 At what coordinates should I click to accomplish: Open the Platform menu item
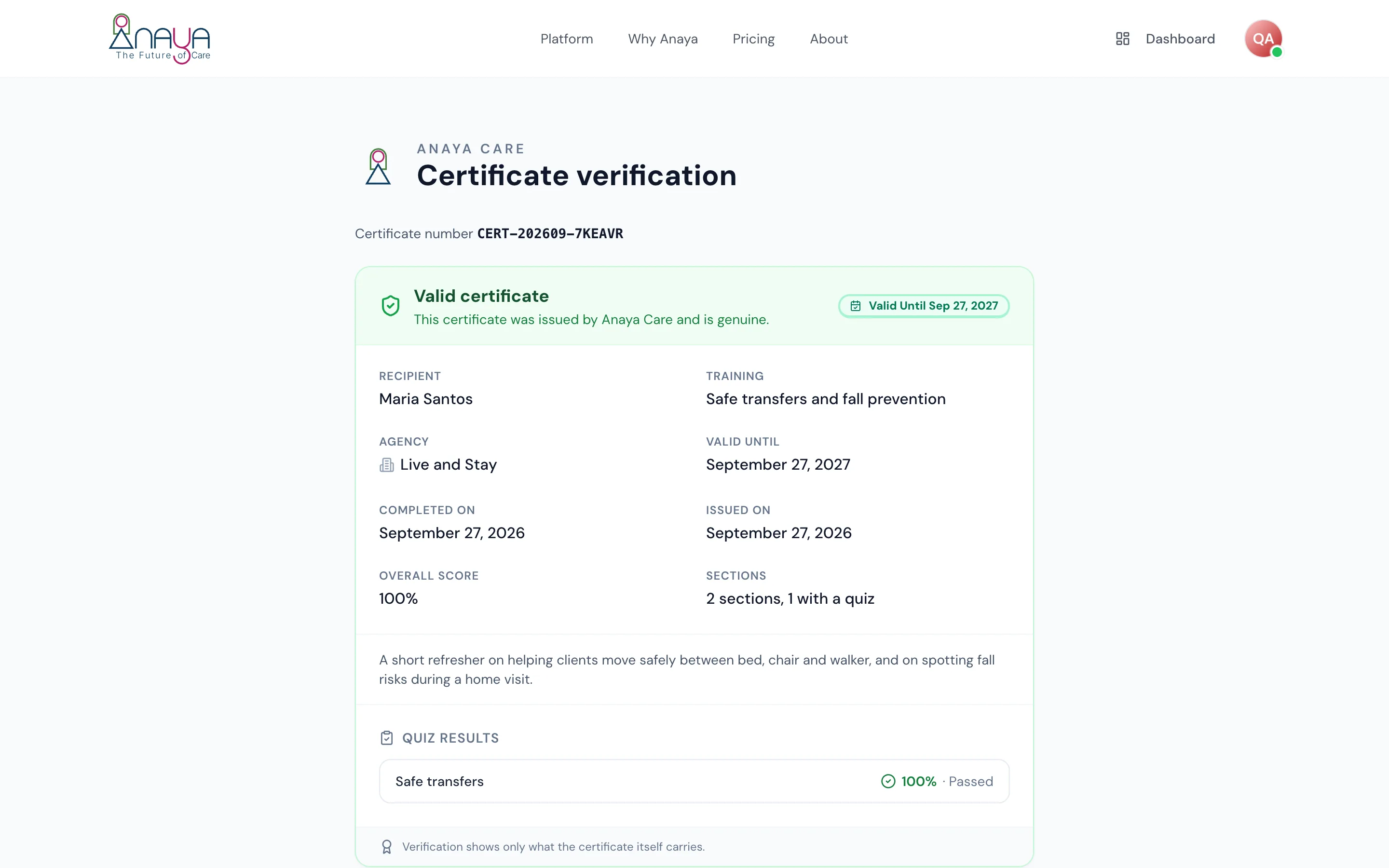pos(567,39)
